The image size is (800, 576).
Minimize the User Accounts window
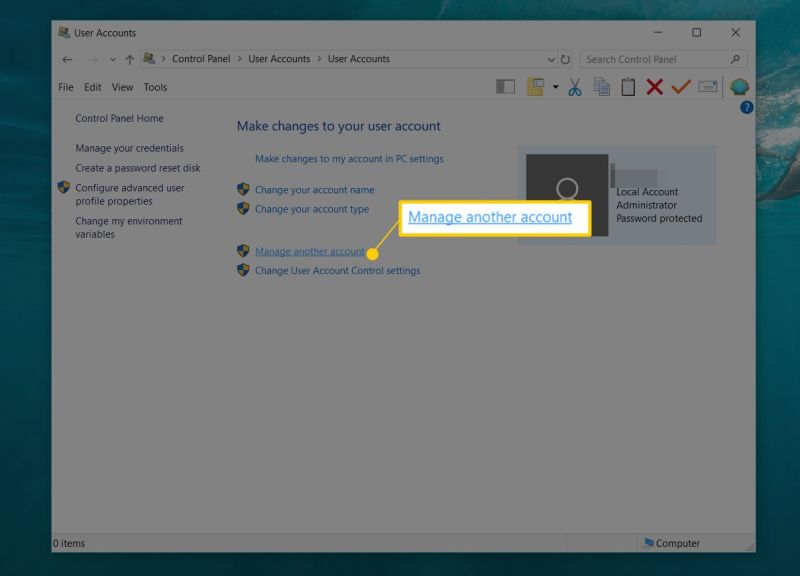pyautogui.click(x=658, y=33)
